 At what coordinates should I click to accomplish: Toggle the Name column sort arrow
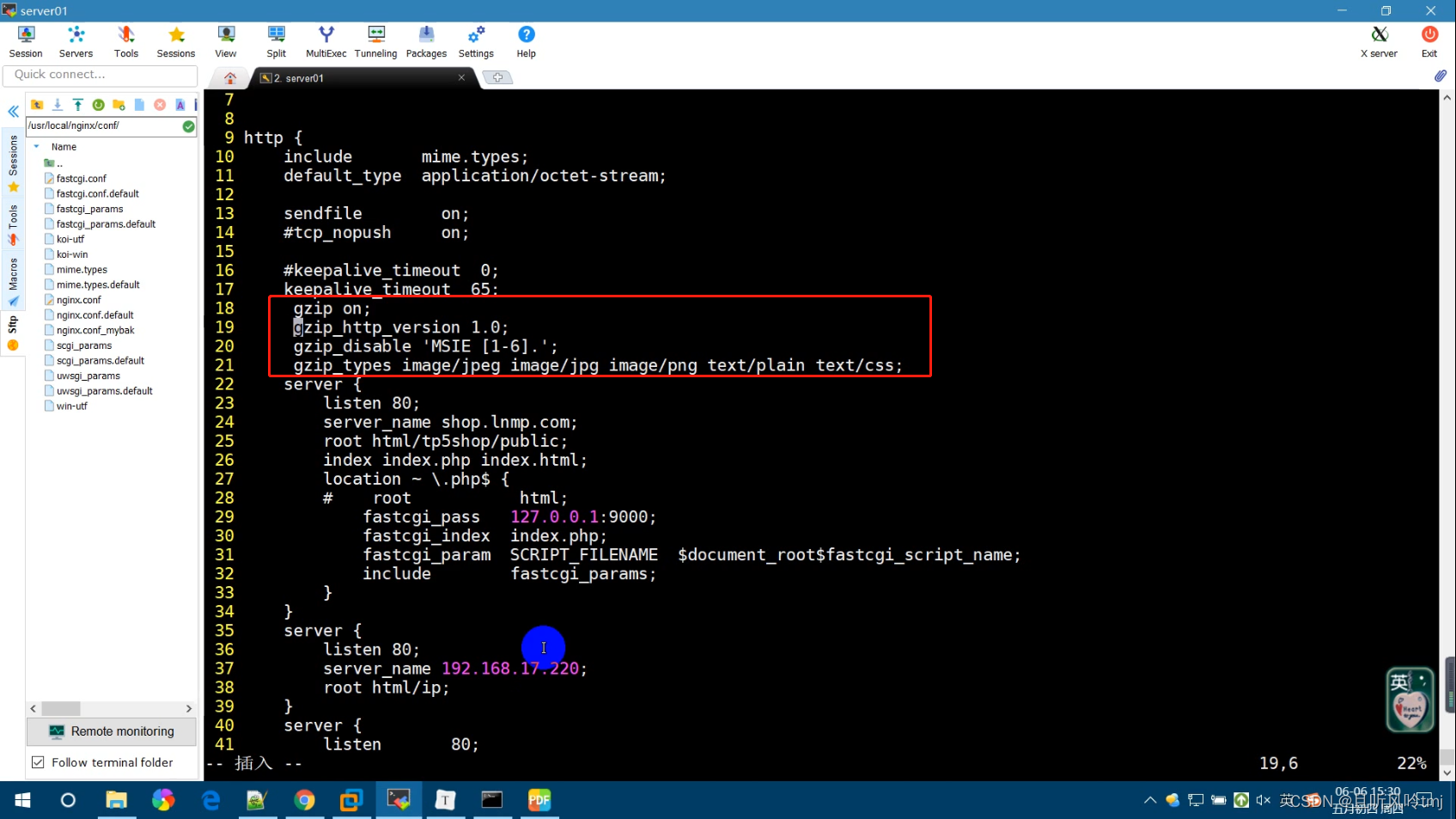[x=36, y=147]
